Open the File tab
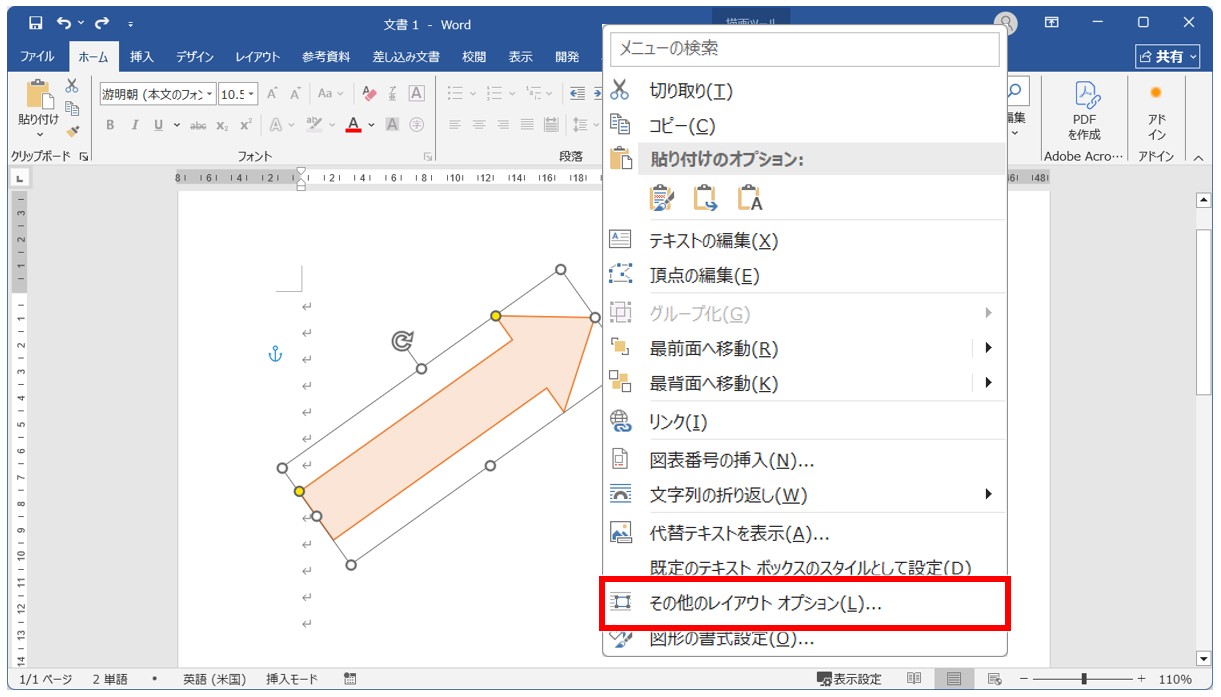This screenshot has width=1221, height=697. [37, 57]
